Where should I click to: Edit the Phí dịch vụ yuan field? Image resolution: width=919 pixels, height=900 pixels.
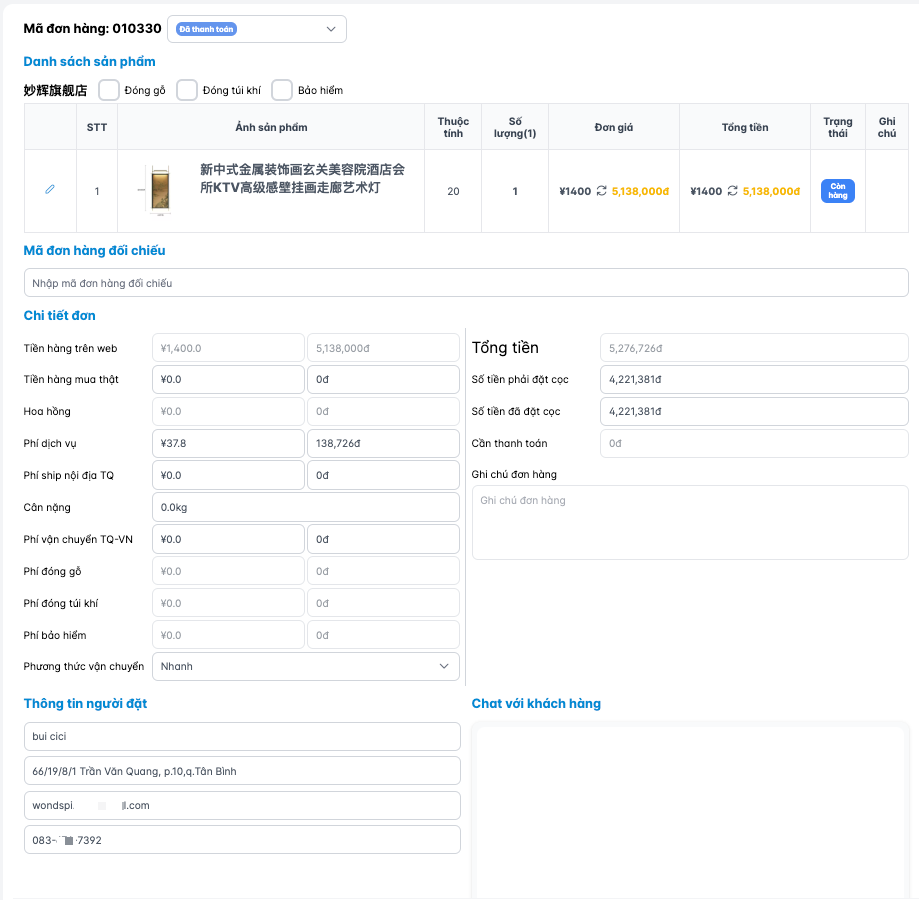pos(228,443)
